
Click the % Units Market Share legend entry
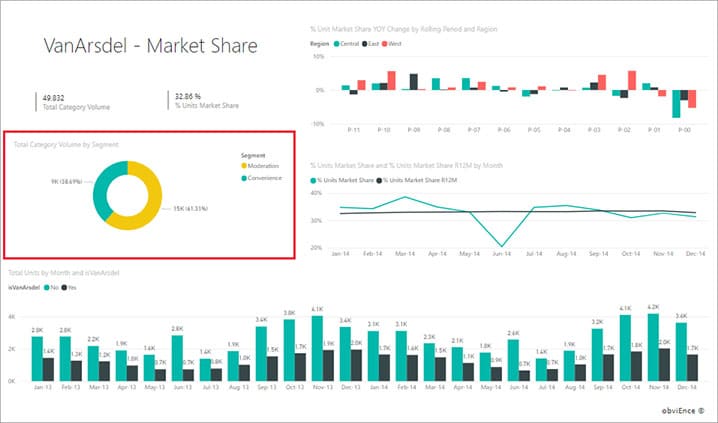[342, 180]
